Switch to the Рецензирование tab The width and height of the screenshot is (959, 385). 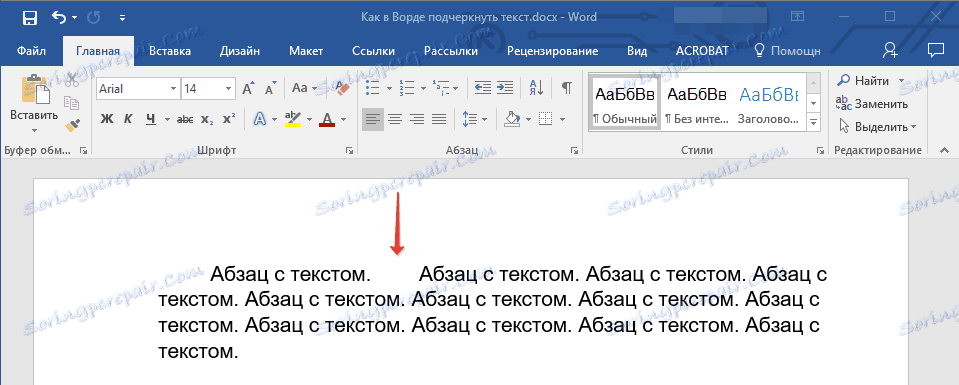pos(552,51)
